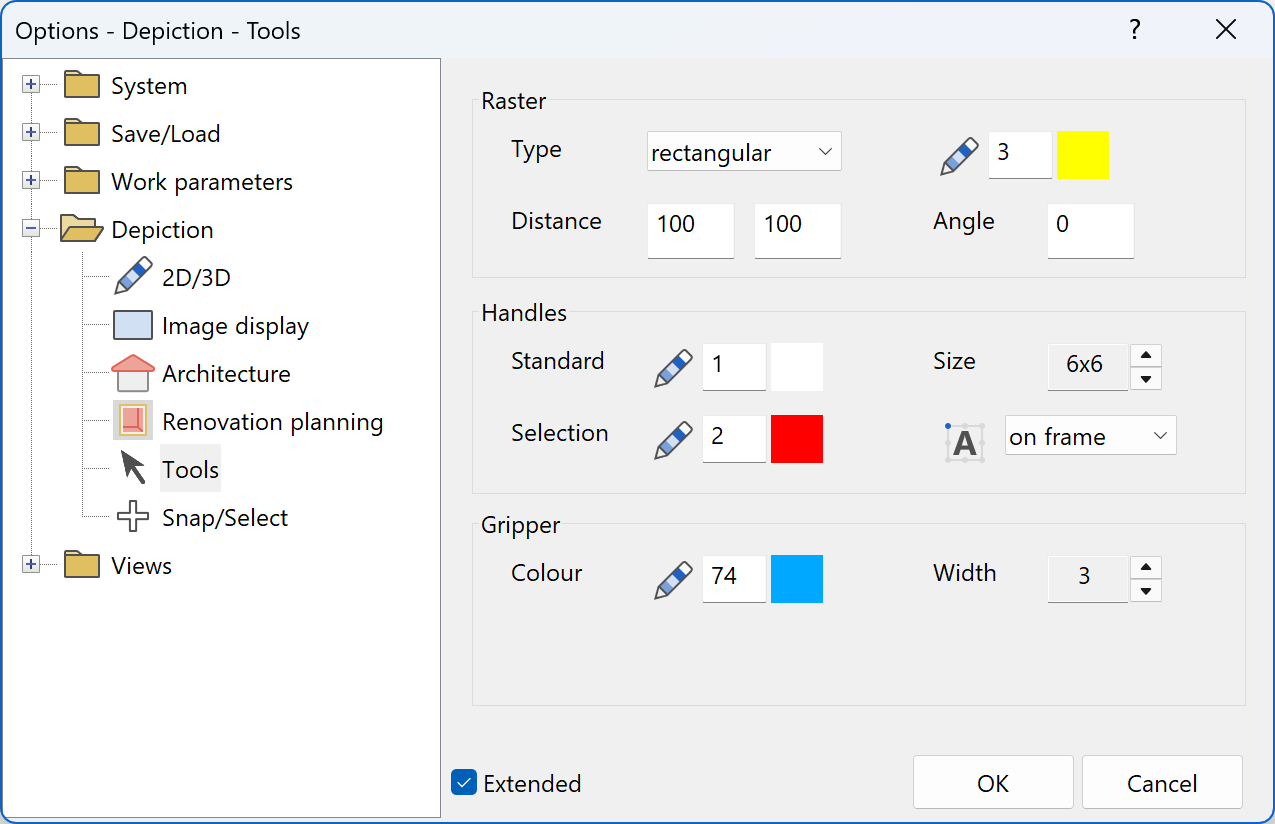Click the cross icon next to Snap/Select

pyautogui.click(x=131, y=516)
